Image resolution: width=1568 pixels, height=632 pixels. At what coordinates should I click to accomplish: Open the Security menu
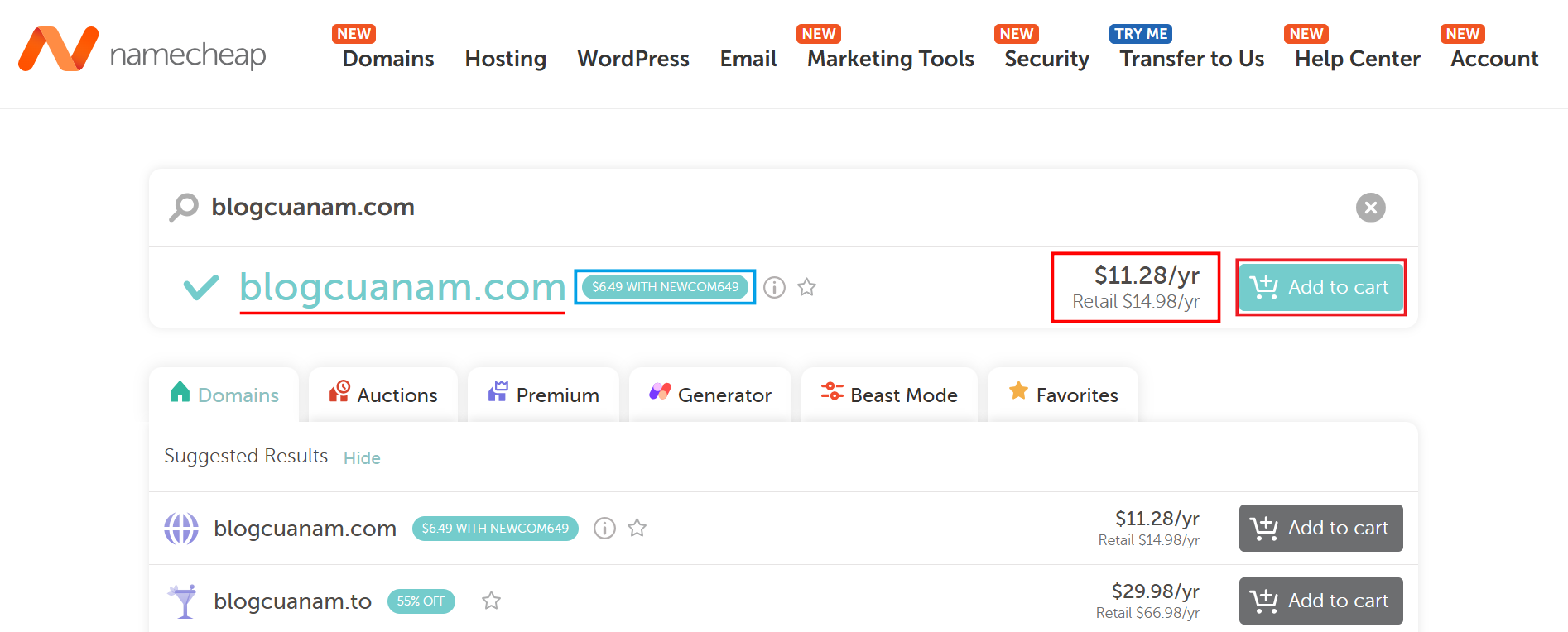coord(1047,59)
